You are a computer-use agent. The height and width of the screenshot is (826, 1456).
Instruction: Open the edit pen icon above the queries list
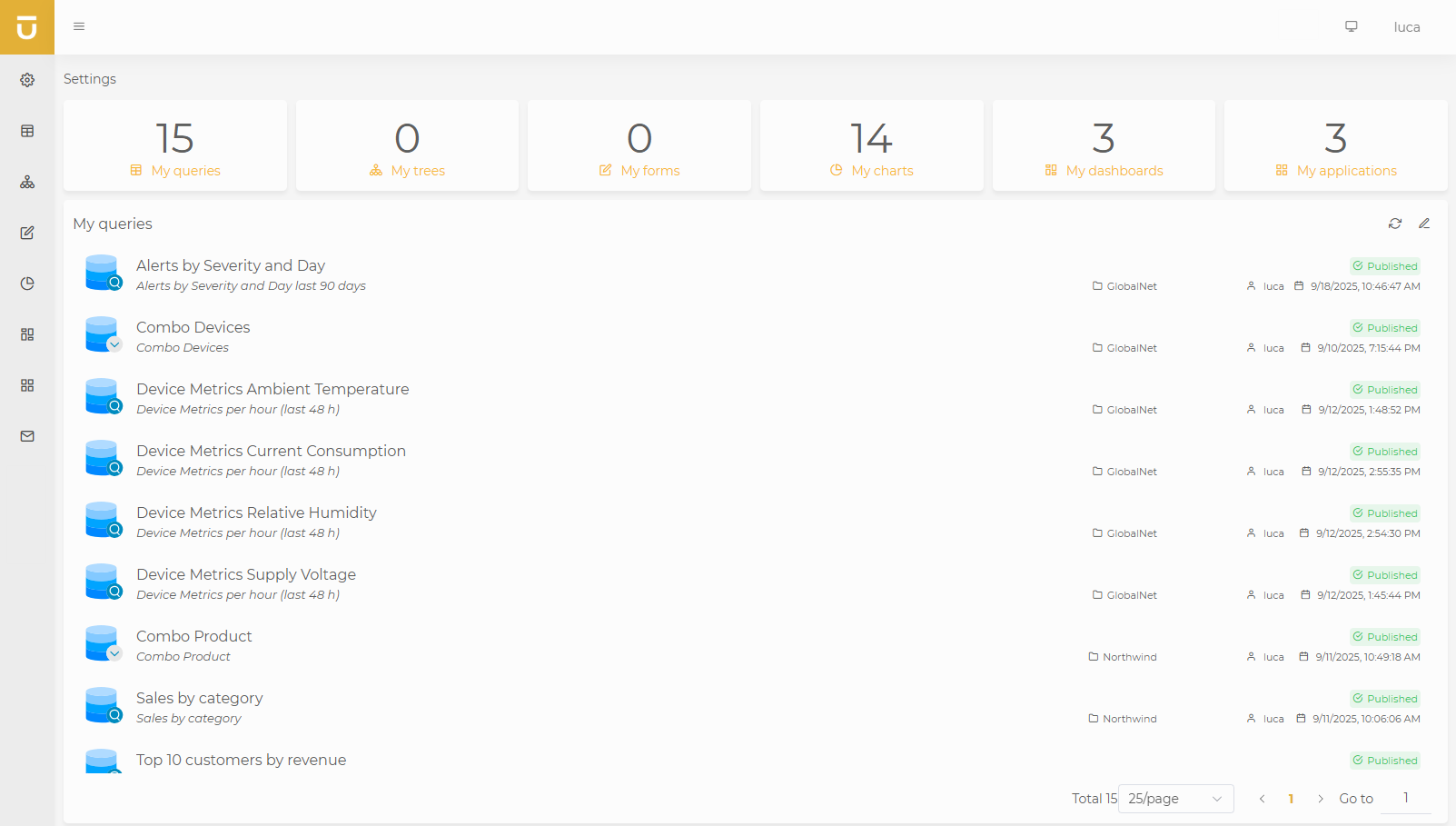[1424, 223]
